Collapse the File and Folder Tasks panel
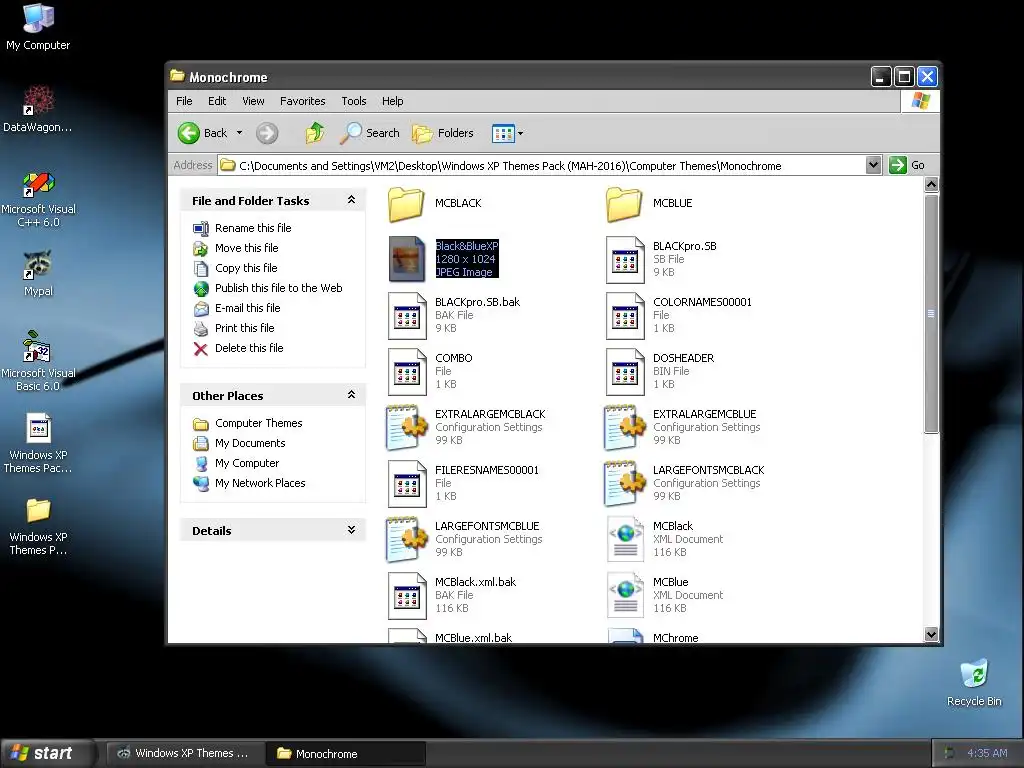1024x768 pixels. coord(351,200)
